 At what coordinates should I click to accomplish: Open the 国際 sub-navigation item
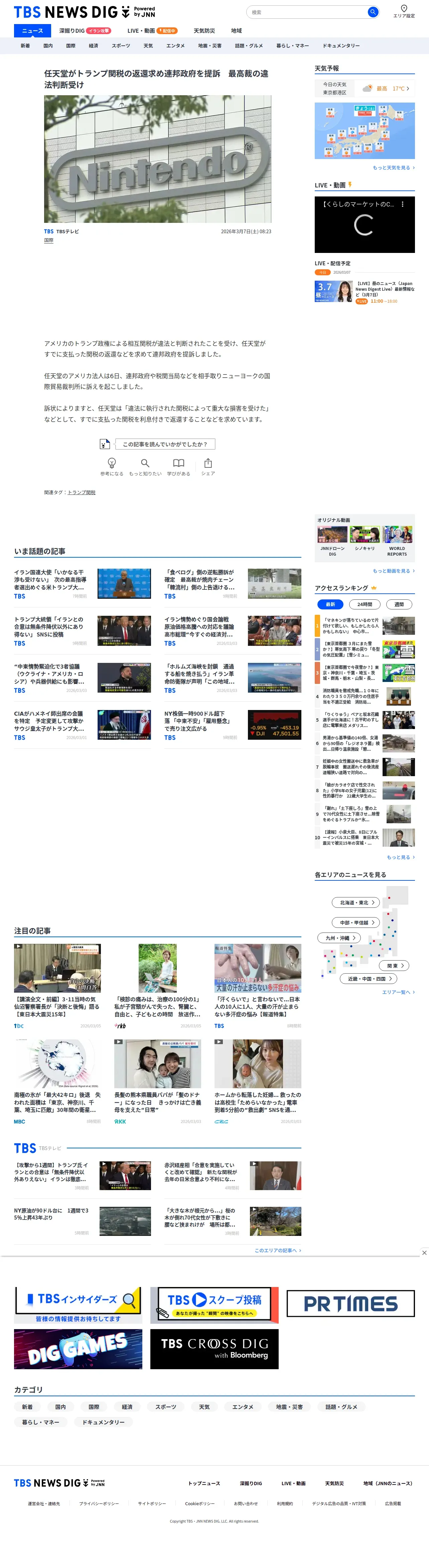(70, 46)
